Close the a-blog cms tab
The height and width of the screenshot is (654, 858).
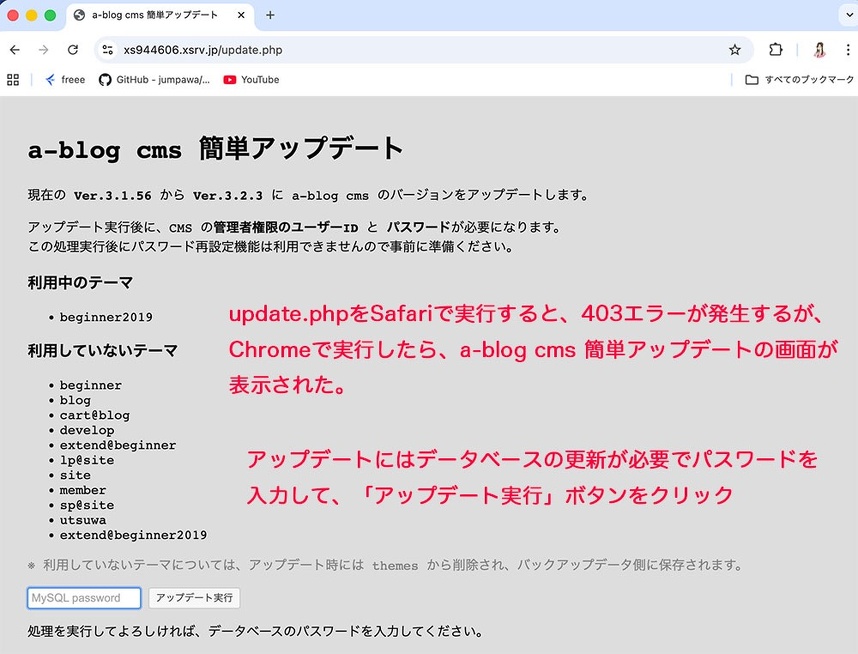[240, 15]
